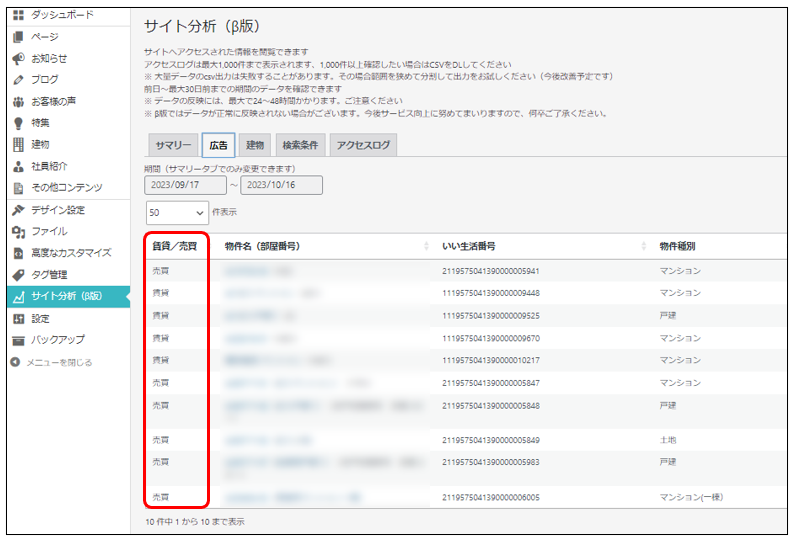Click the gear icon for 設定

click(x=17, y=318)
